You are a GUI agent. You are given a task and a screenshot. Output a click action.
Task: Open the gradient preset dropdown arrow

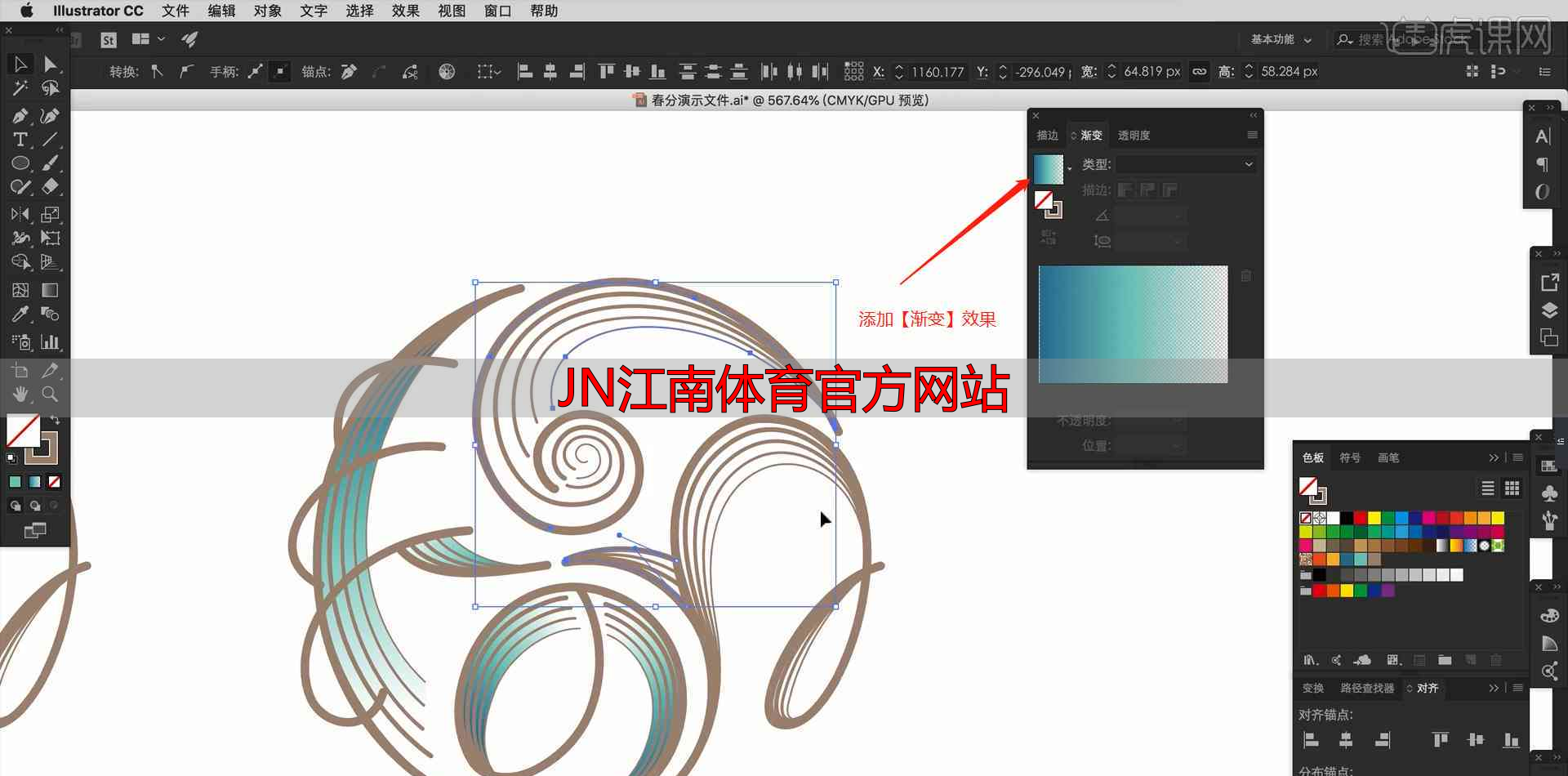point(1067,169)
